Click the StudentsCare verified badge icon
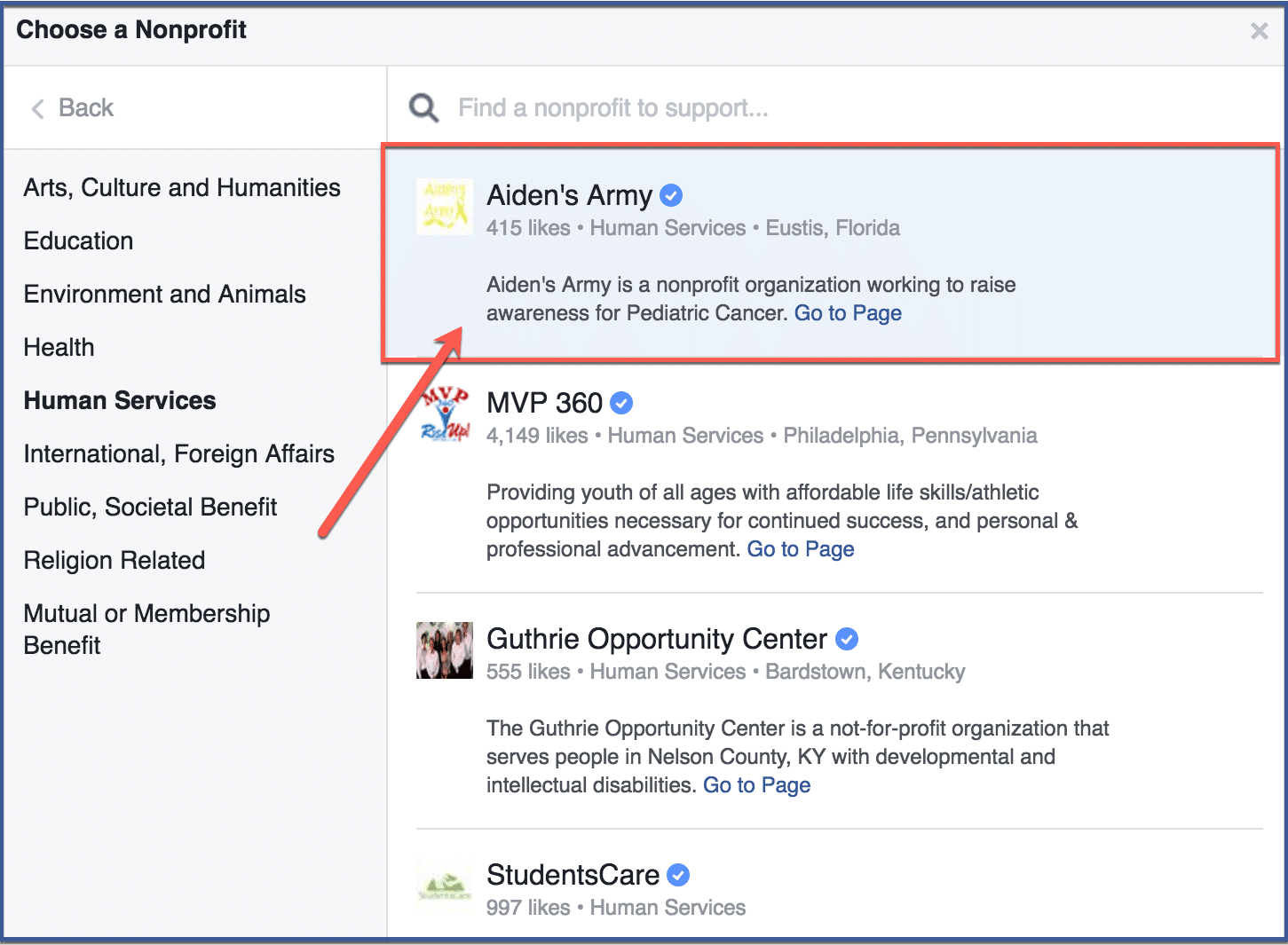Image resolution: width=1288 pixels, height=945 pixels. 678,874
